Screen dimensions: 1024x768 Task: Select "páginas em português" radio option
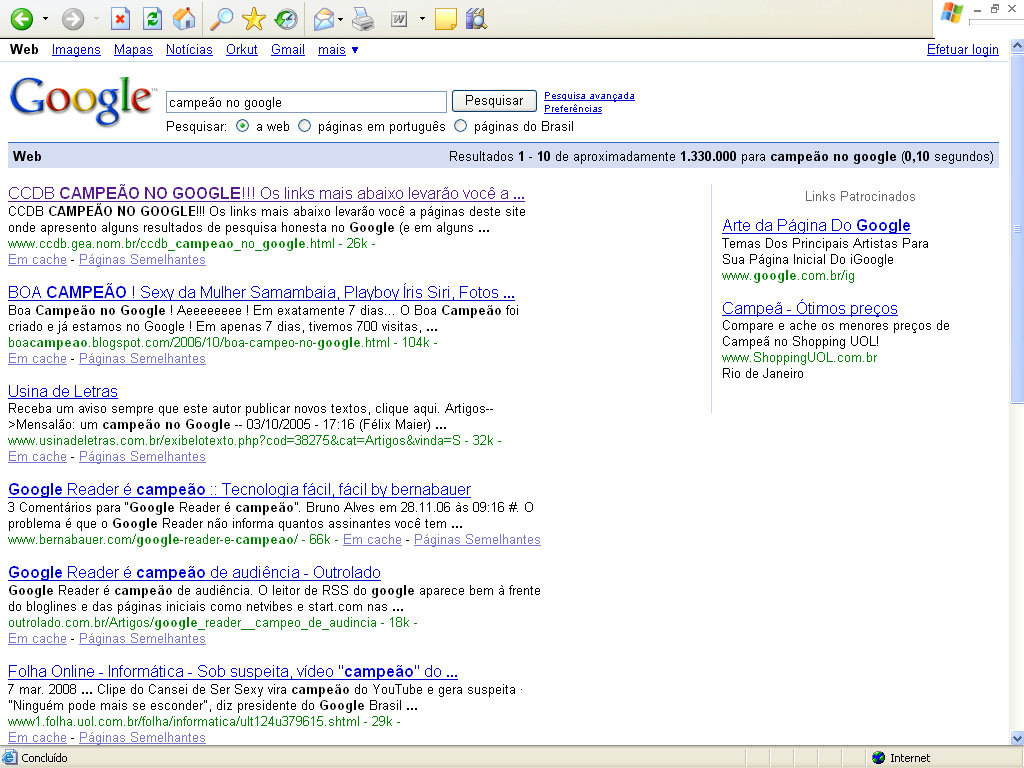305,127
